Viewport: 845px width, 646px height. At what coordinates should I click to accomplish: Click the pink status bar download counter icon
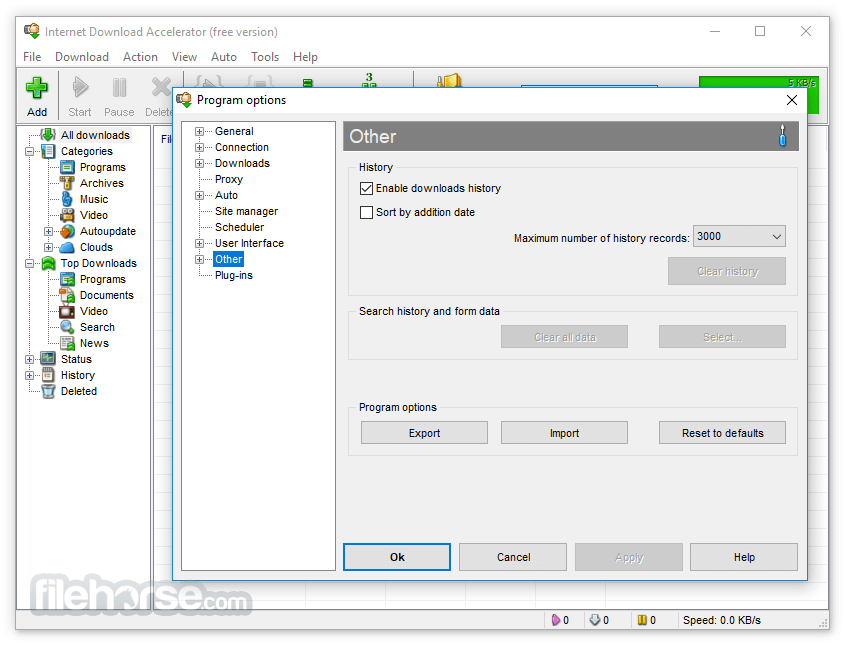point(556,620)
